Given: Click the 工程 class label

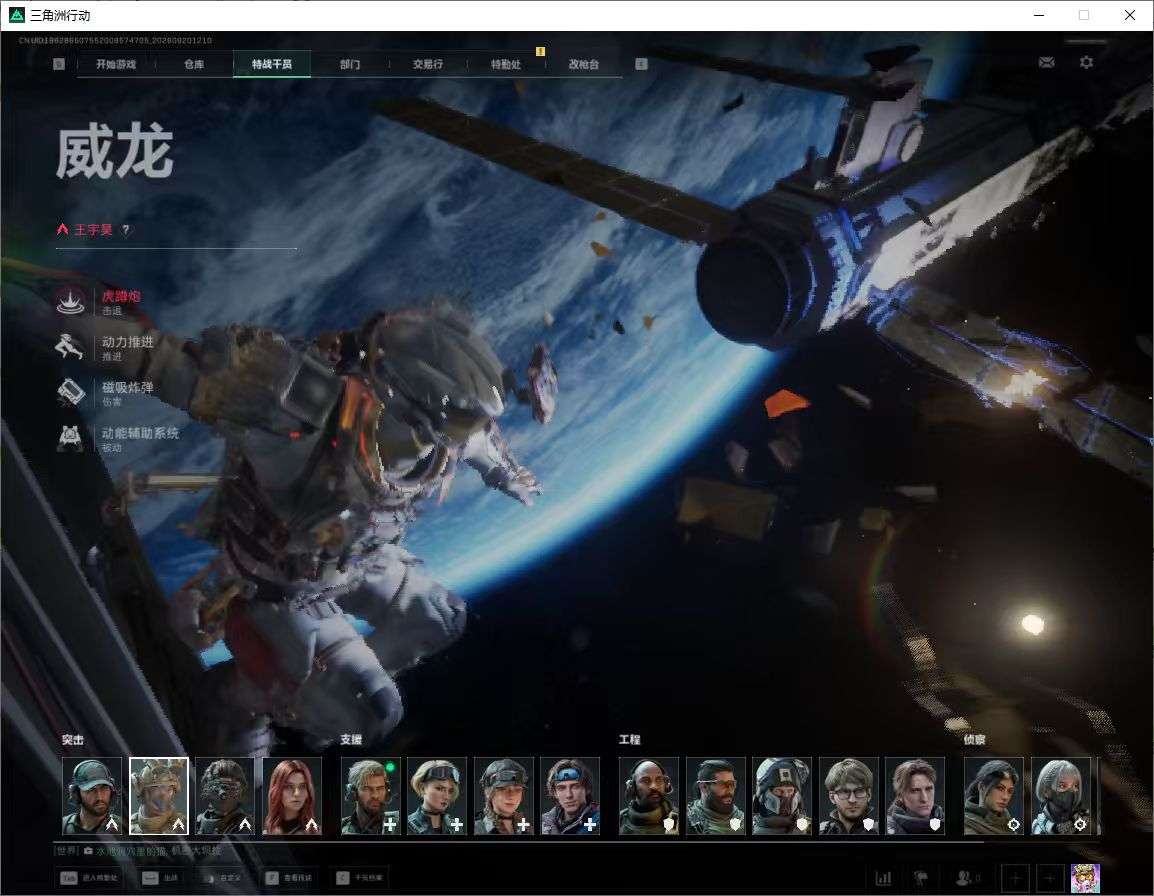Looking at the screenshot, I should [x=629, y=739].
